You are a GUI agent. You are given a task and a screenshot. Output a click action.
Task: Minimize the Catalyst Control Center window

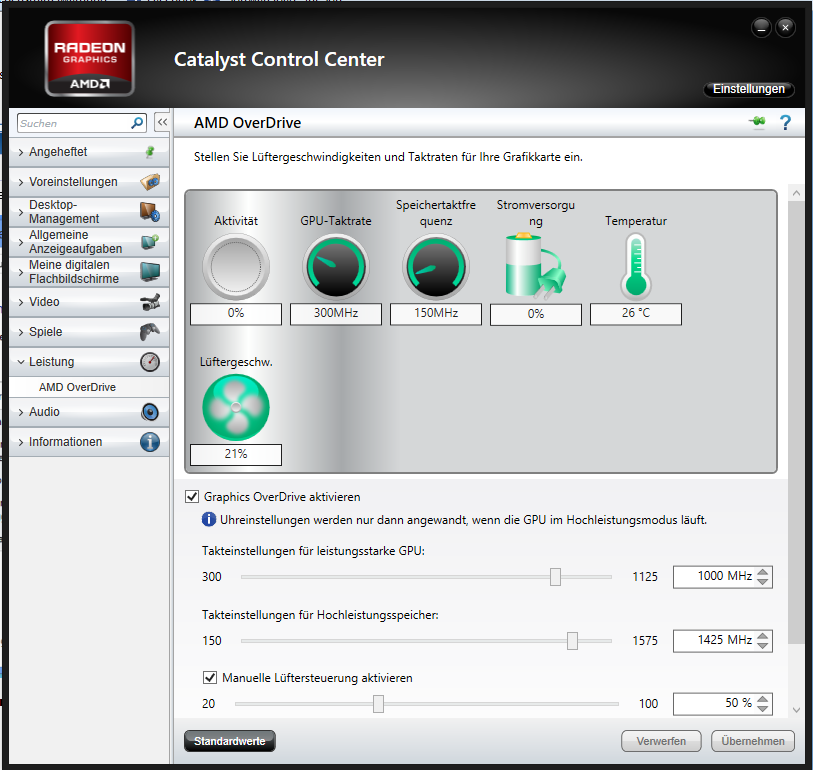[x=761, y=27]
